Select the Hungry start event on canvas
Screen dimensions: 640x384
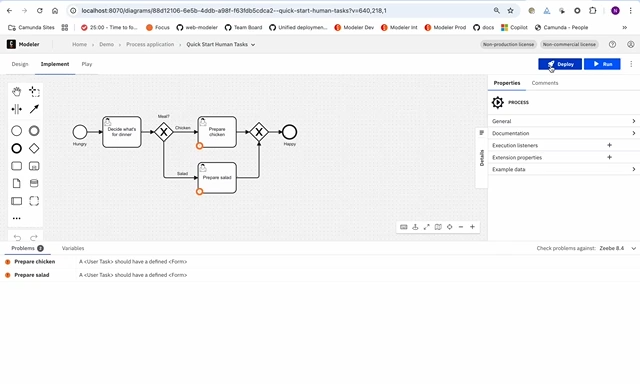point(80,132)
